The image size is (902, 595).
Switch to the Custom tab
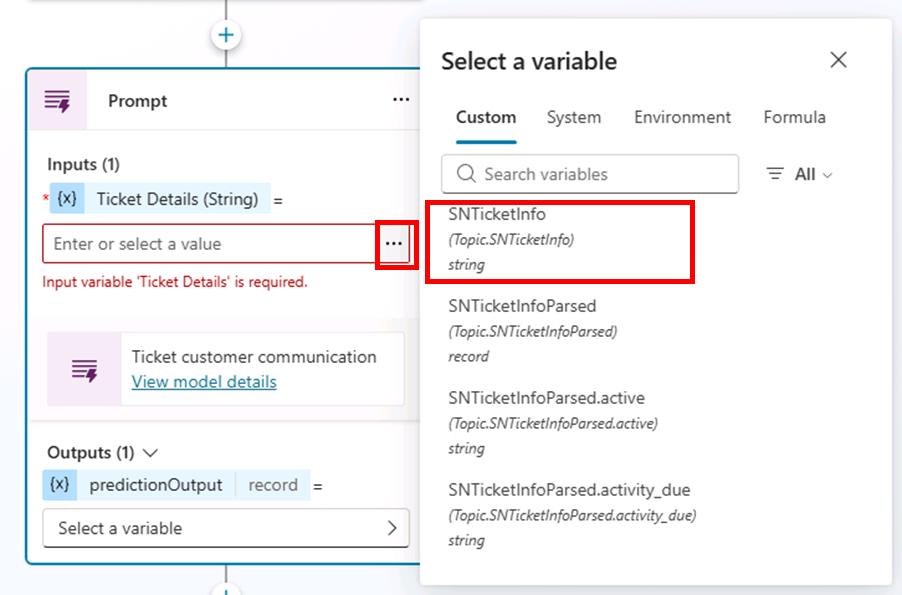pos(486,117)
